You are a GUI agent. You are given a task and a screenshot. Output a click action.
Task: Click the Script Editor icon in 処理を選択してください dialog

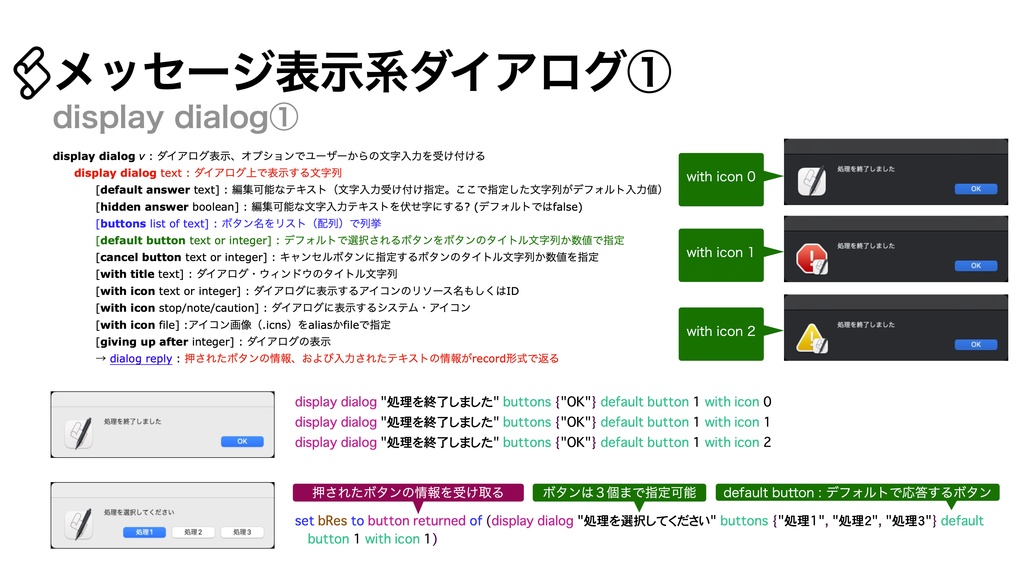[78, 523]
